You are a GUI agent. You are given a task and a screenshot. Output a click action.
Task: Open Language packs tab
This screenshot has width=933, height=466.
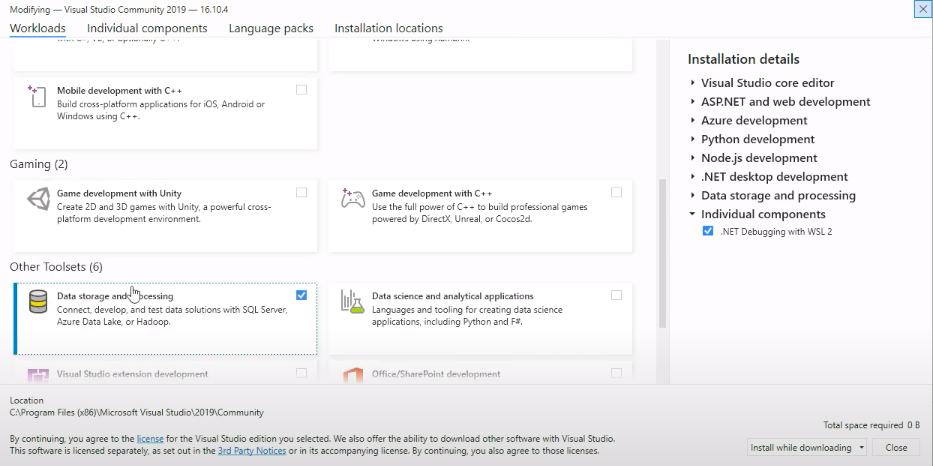click(x=271, y=28)
